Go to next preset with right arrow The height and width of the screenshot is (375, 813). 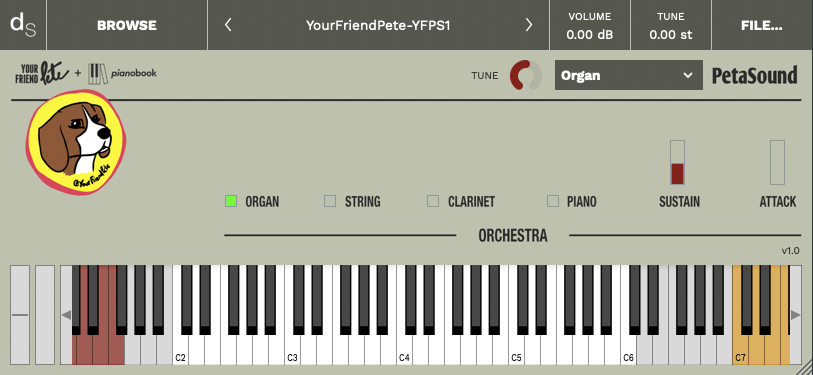coord(528,25)
